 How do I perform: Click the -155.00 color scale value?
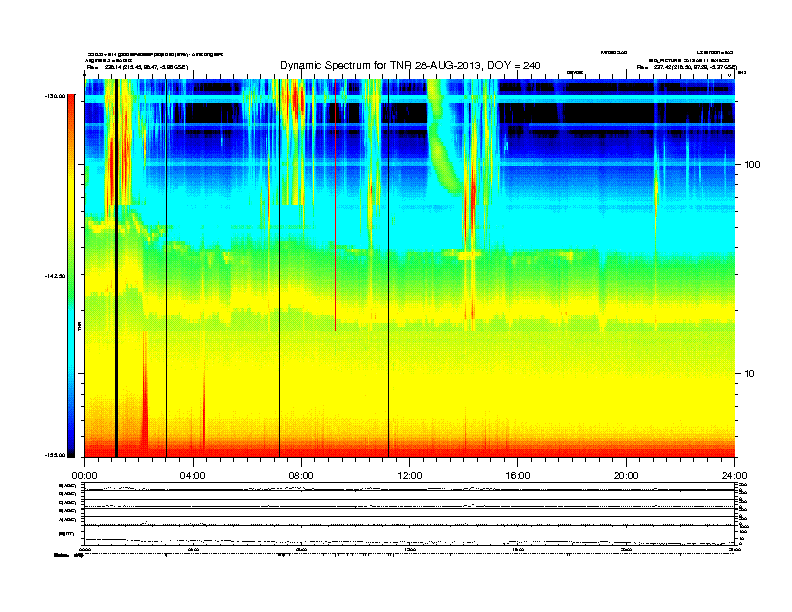click(55, 455)
